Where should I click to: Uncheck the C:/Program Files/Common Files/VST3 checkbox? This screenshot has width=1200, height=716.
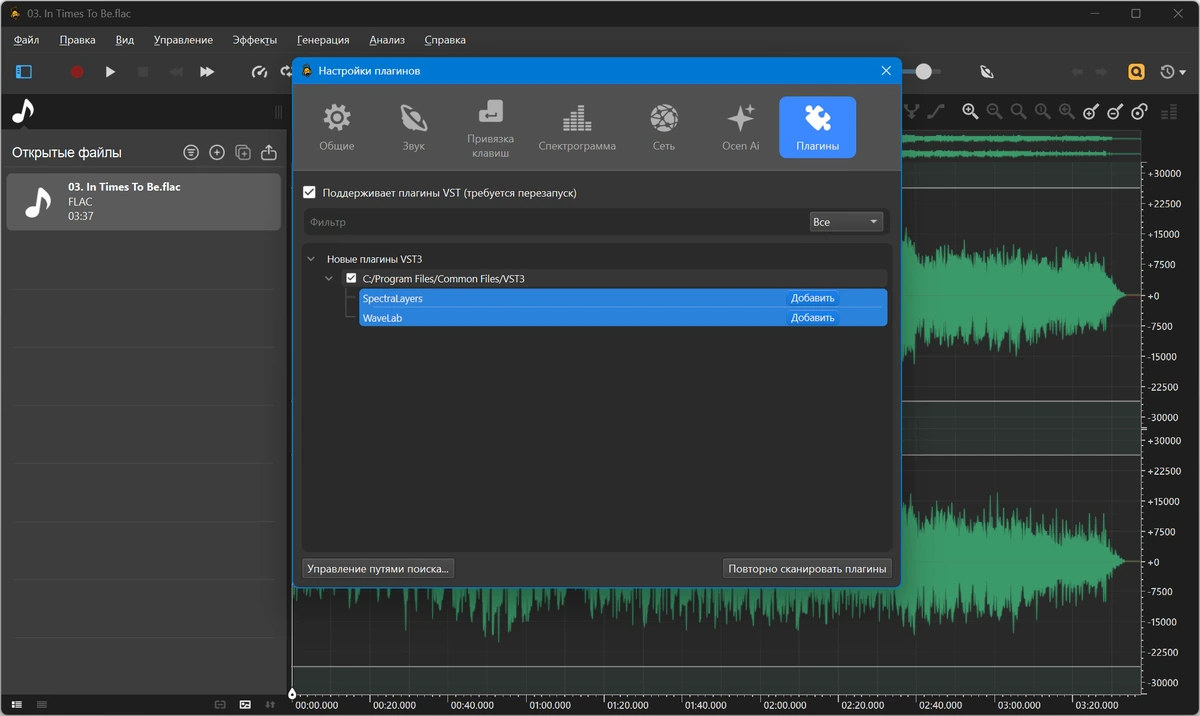351,279
